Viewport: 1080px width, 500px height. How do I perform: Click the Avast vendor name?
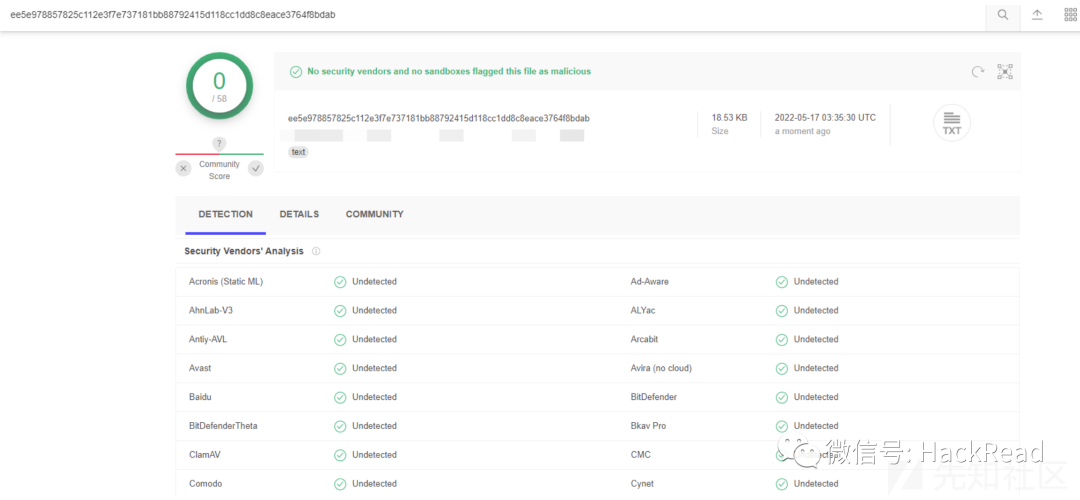tap(200, 368)
